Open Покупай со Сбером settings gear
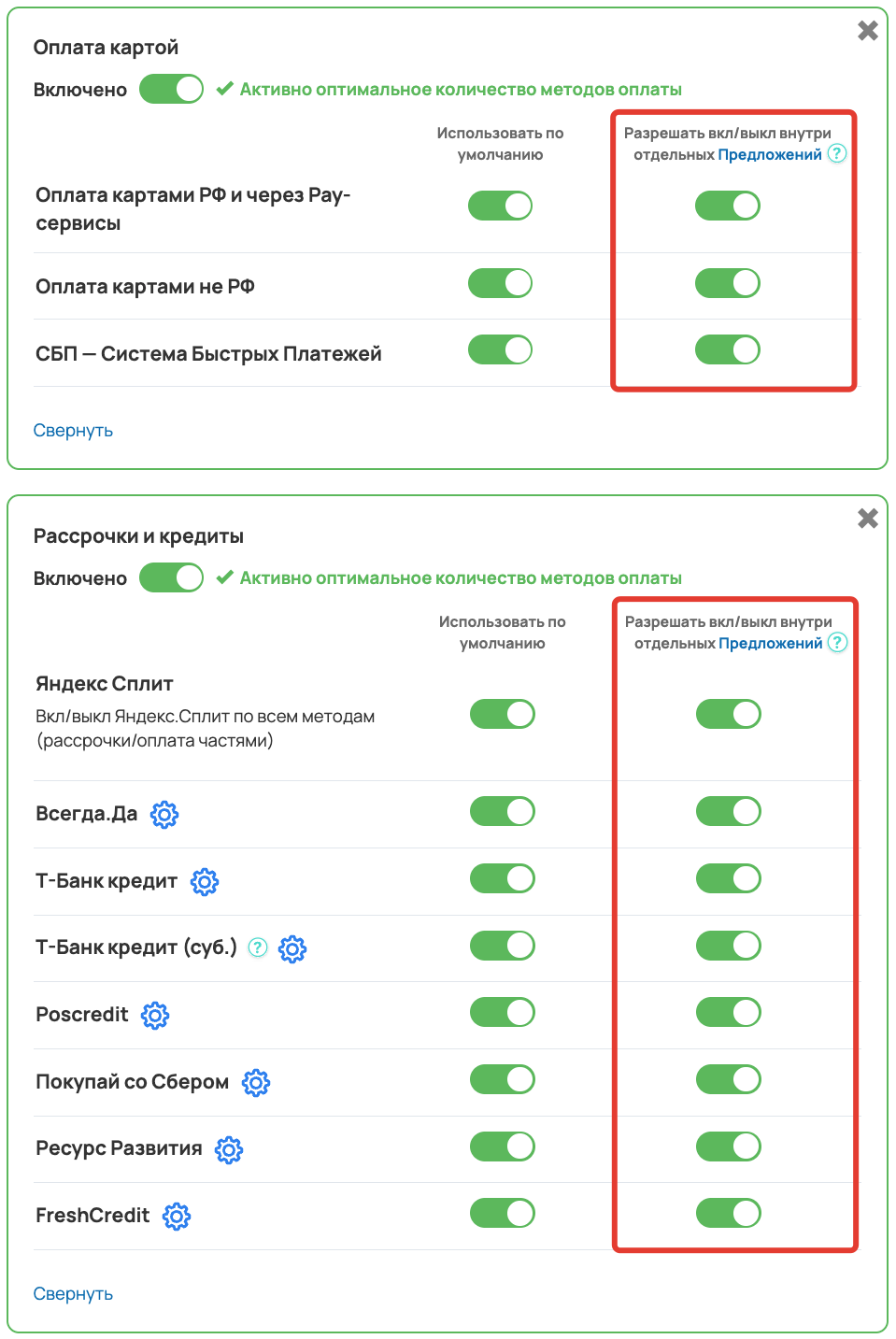The image size is (896, 1339). pyautogui.click(x=256, y=1082)
